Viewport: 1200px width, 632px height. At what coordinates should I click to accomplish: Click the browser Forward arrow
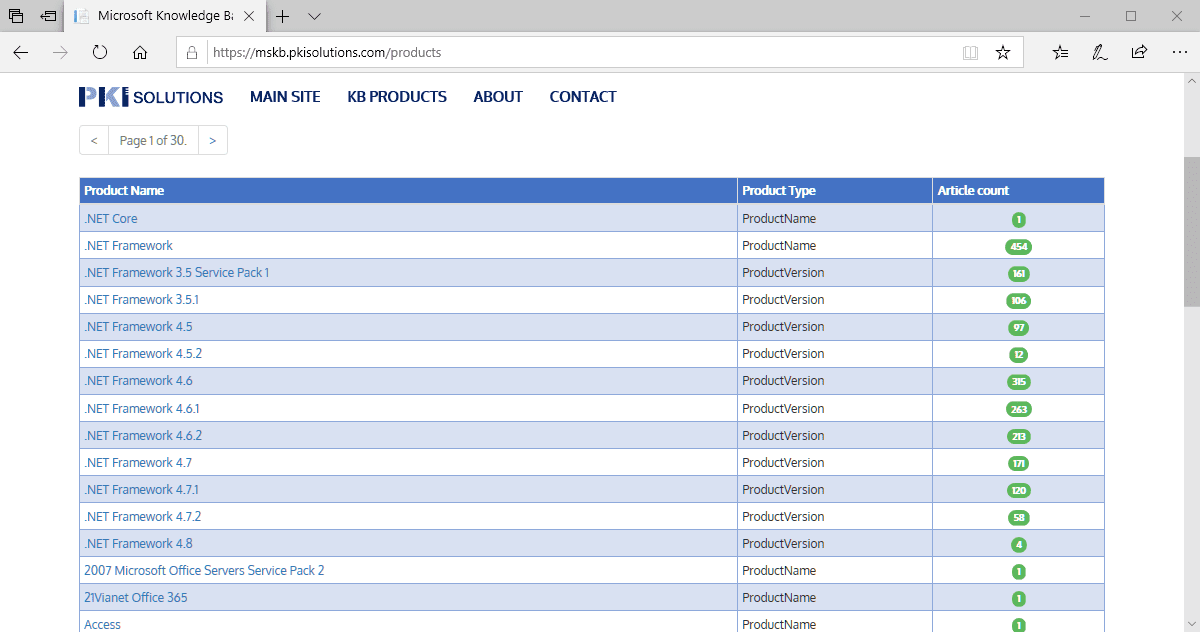(x=60, y=52)
